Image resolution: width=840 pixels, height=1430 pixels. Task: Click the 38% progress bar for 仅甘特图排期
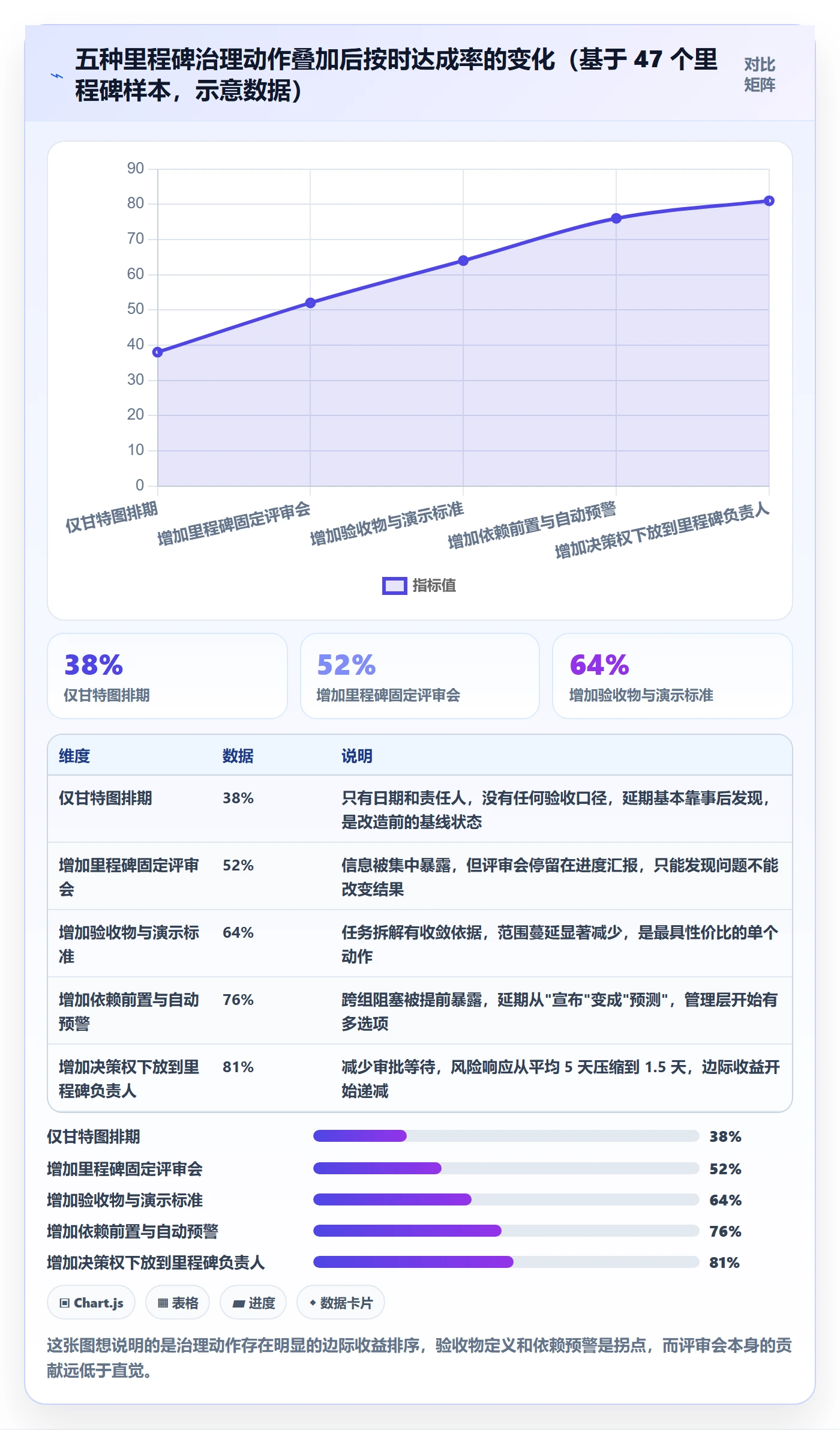click(x=506, y=1136)
